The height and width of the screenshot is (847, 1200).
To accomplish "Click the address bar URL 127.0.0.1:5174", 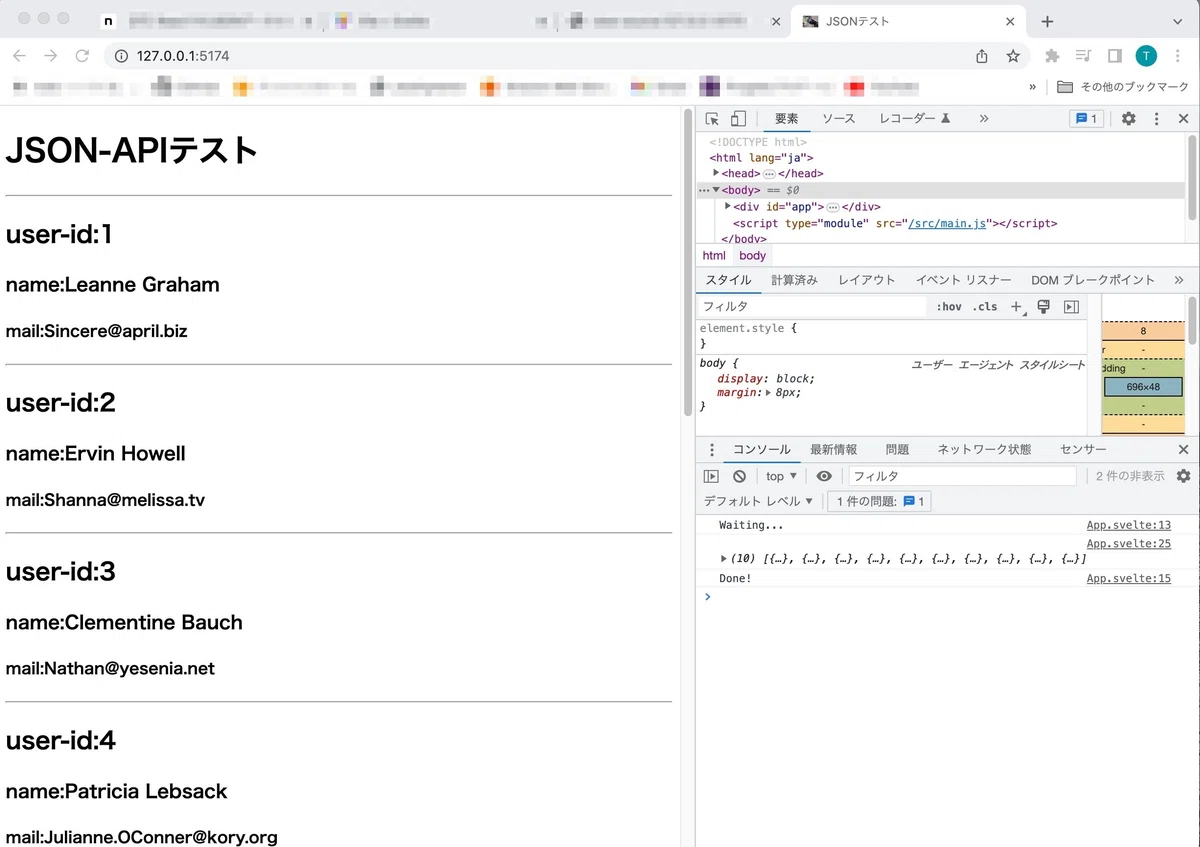I will (183, 56).
